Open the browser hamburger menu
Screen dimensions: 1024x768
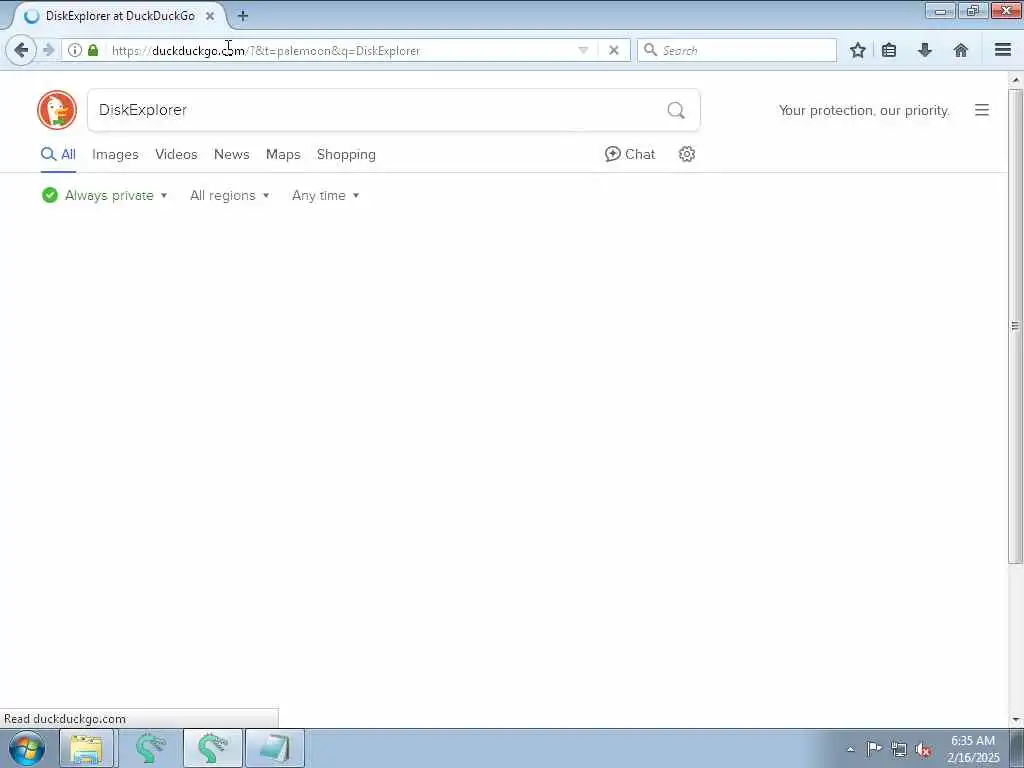1003,50
